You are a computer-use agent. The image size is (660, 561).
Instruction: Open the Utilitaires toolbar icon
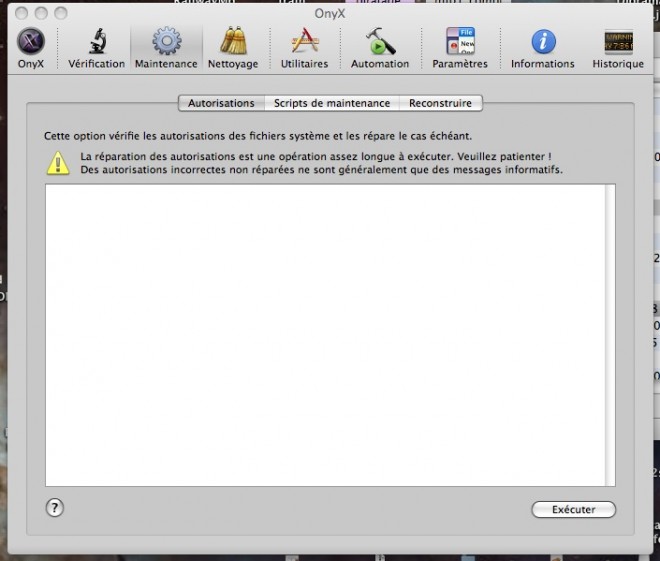pyautogui.click(x=305, y=41)
